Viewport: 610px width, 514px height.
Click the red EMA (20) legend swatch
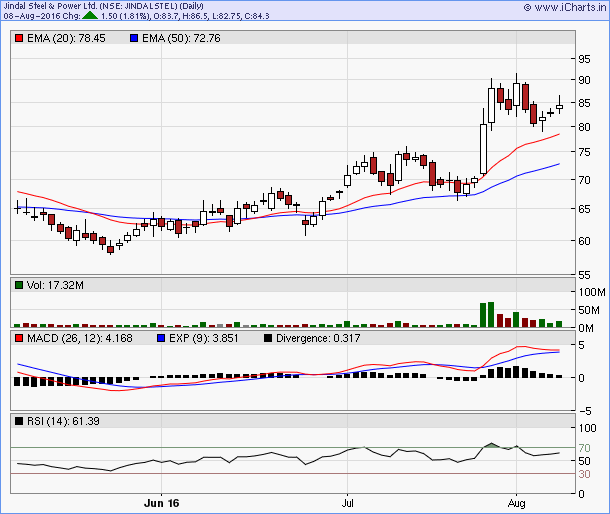(x=19, y=38)
